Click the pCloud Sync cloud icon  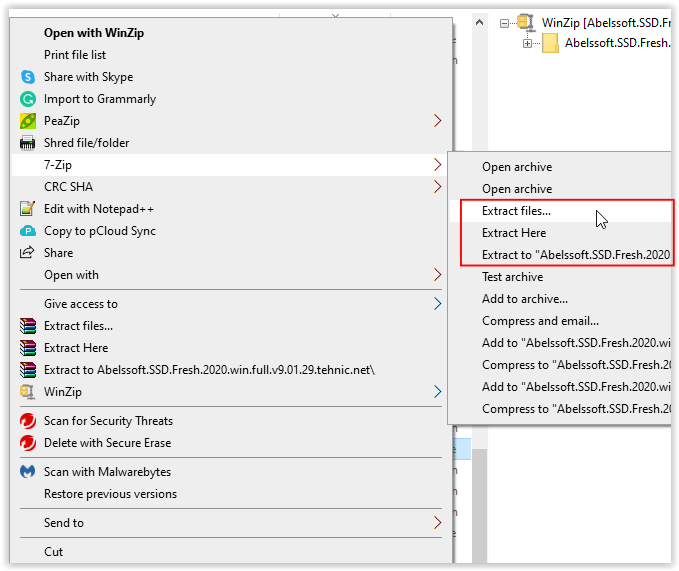(x=28, y=231)
